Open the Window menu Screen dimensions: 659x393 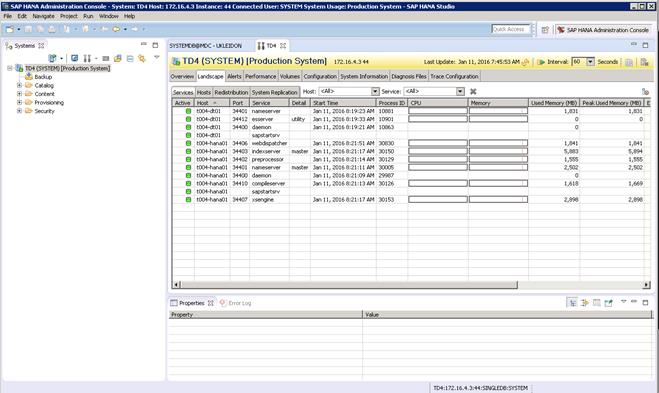click(x=108, y=16)
